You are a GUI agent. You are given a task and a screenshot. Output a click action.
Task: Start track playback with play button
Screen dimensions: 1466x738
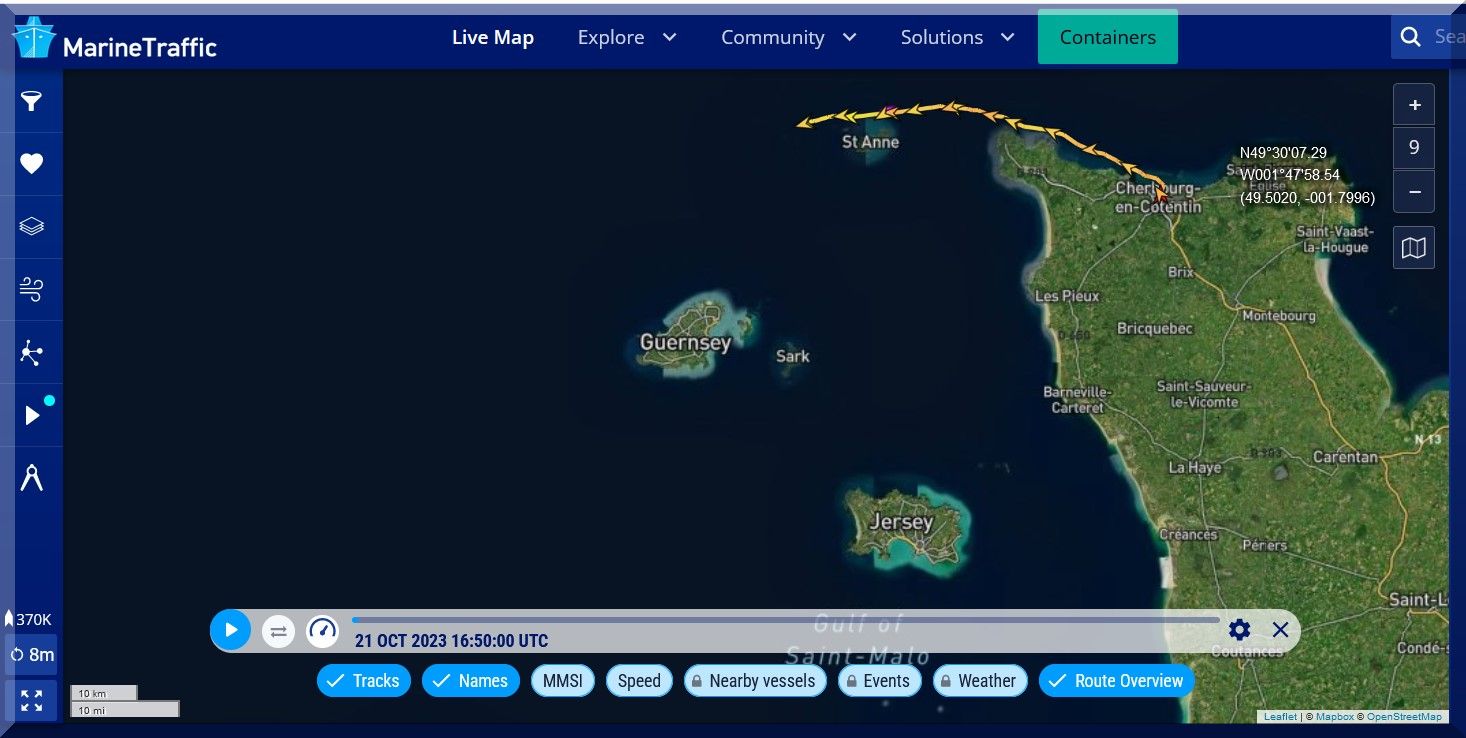pos(231,630)
